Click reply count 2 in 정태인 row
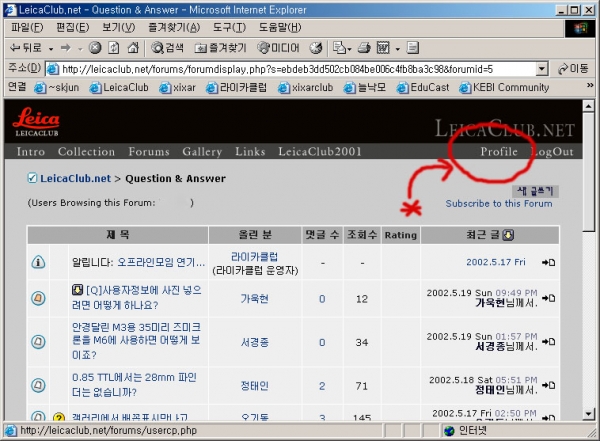The width and height of the screenshot is (600, 441). (x=322, y=385)
